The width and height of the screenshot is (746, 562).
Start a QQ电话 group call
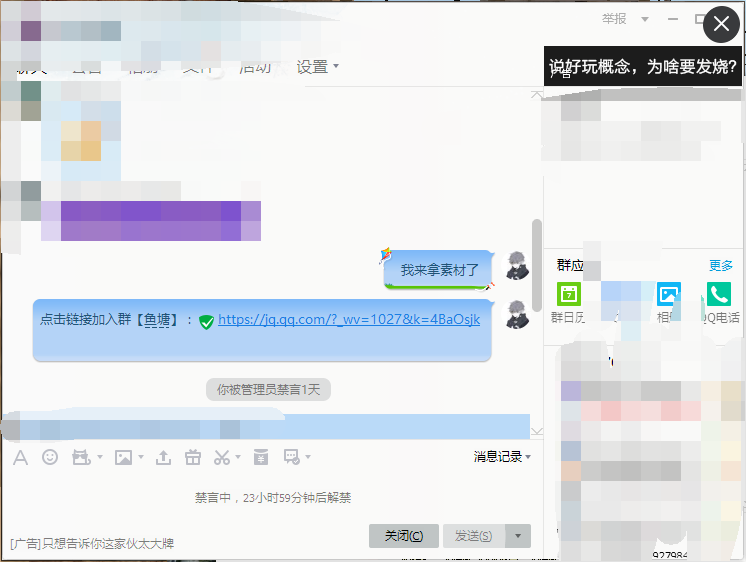[718, 295]
